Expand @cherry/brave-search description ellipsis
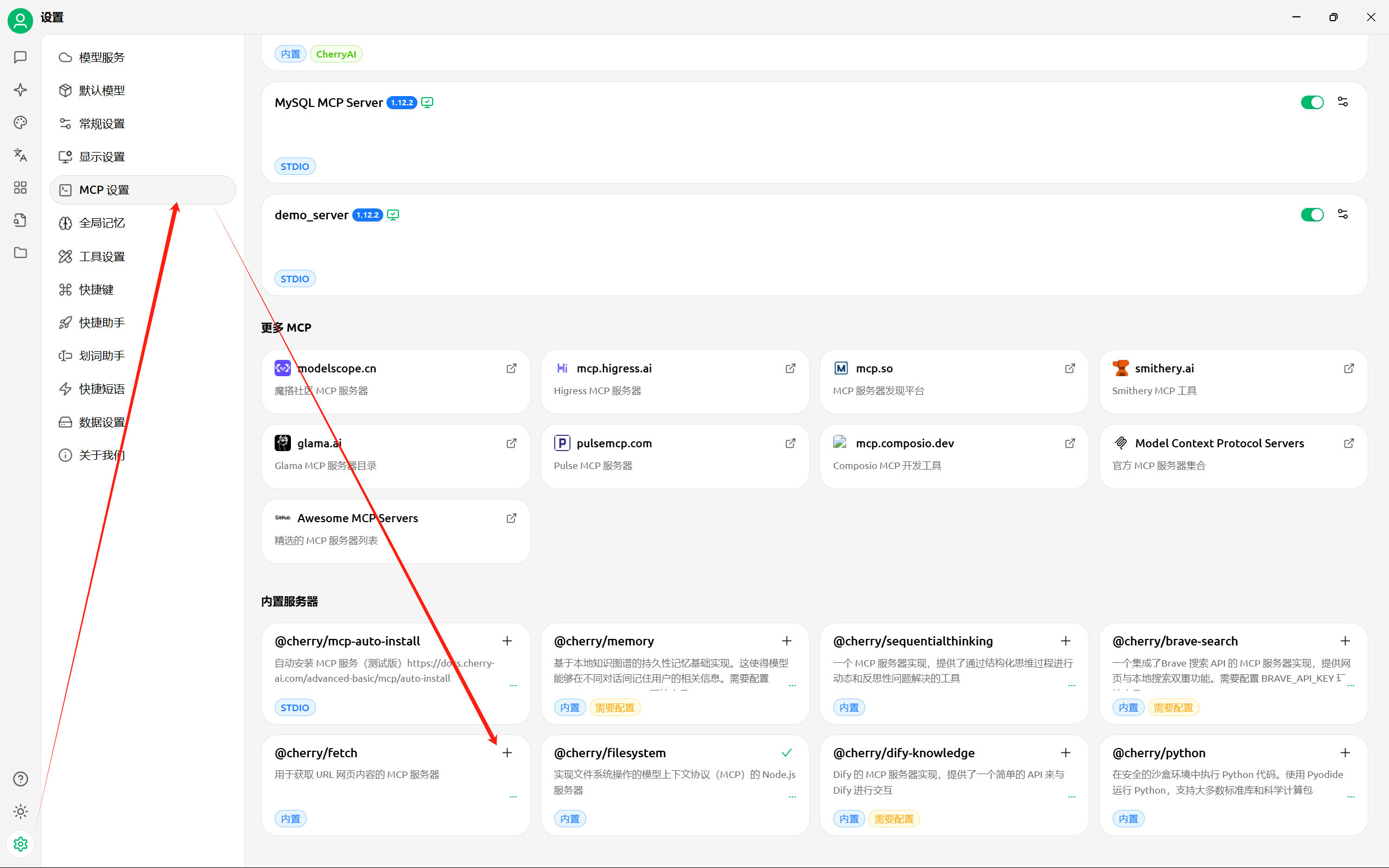Image resolution: width=1389 pixels, height=868 pixels. 1350,685
